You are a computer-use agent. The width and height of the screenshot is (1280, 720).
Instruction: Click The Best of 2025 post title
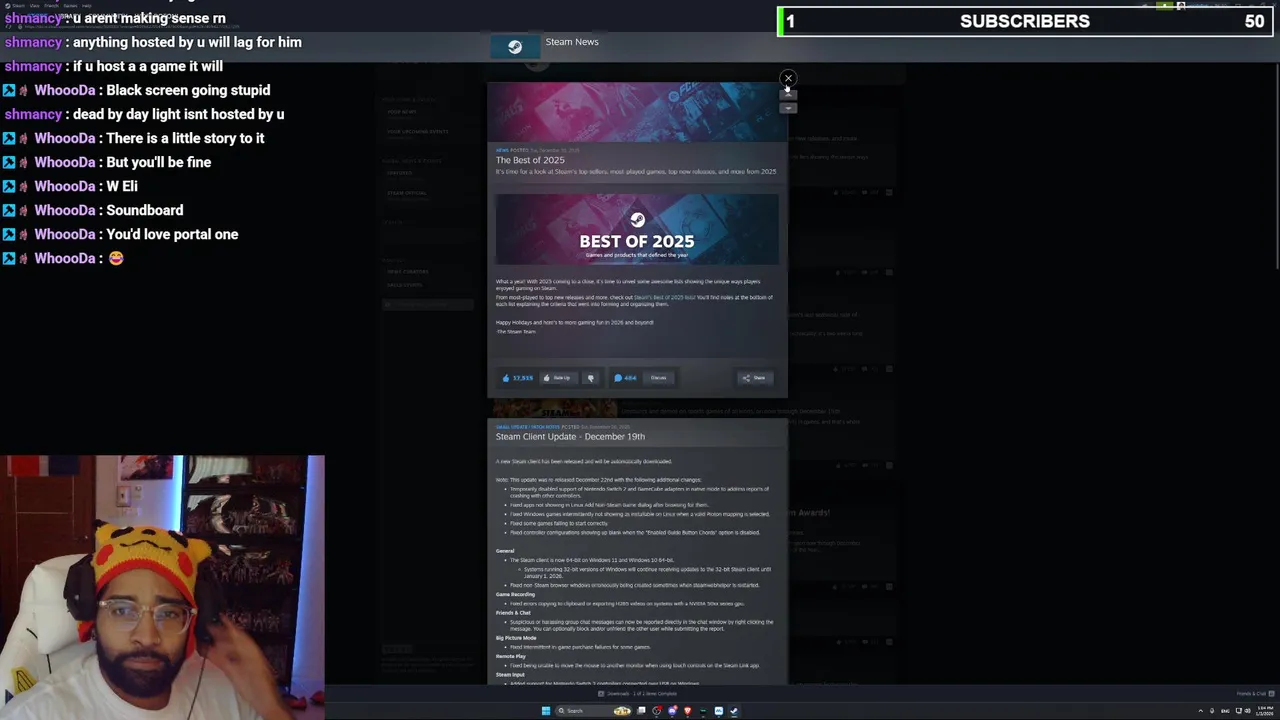click(530, 160)
